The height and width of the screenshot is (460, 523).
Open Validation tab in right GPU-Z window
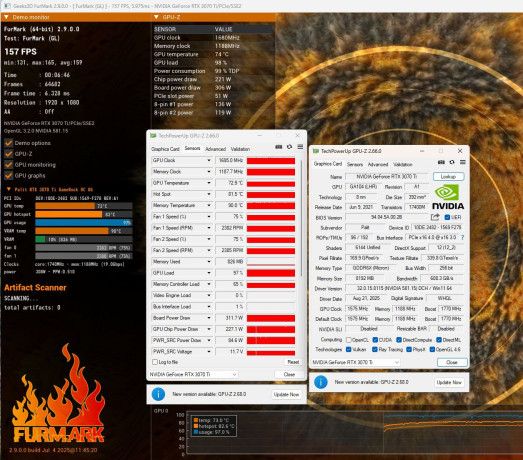pyautogui.click(x=403, y=164)
